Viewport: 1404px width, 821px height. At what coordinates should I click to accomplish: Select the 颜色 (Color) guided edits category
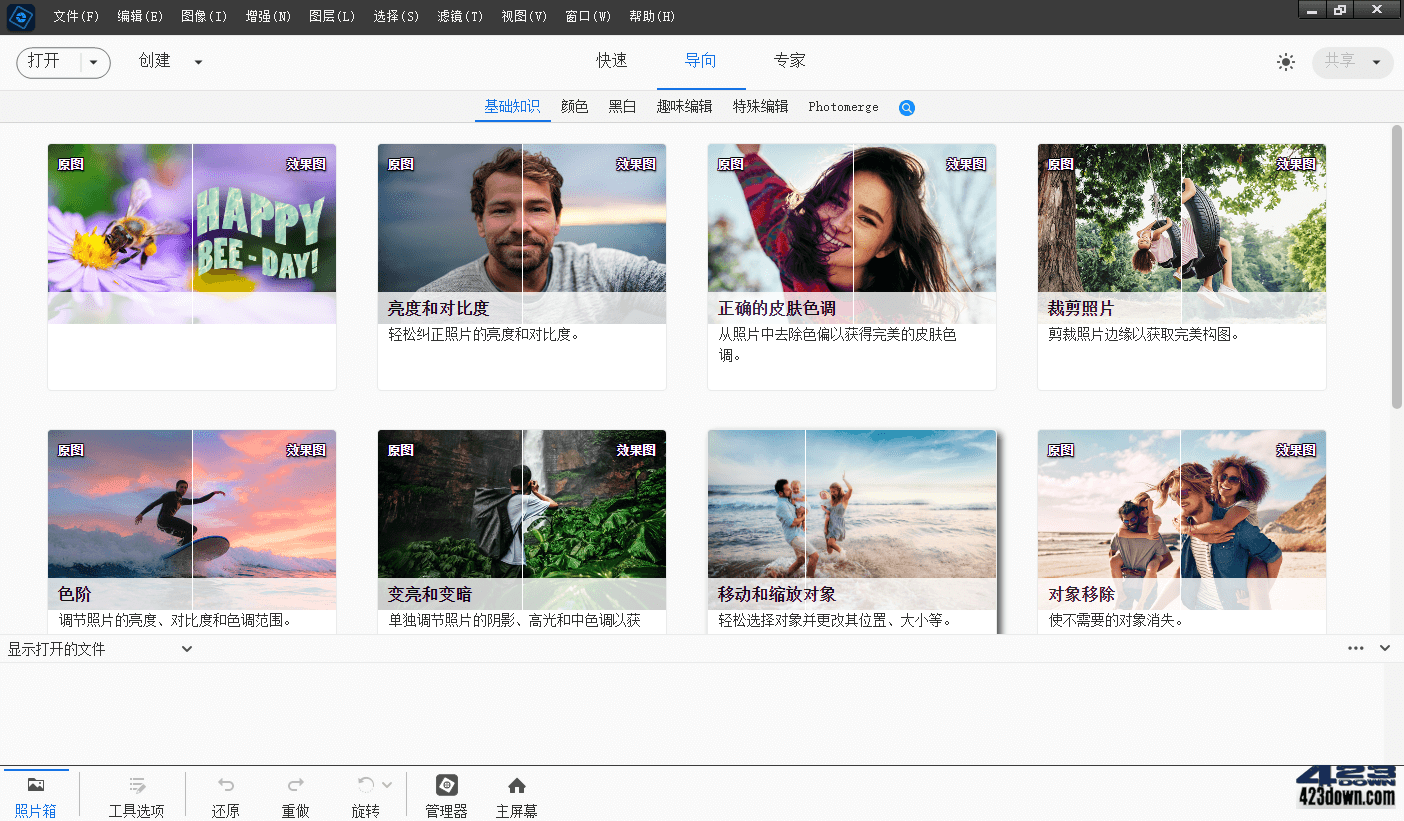(575, 105)
